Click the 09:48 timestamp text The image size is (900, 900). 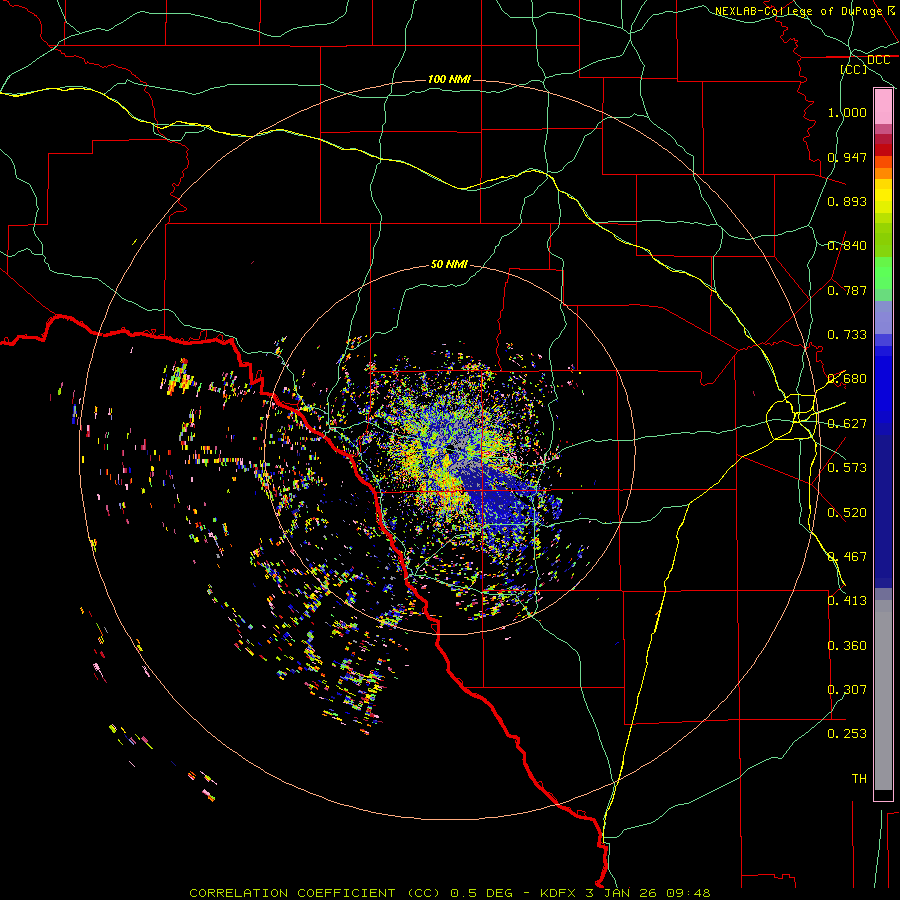click(688, 893)
